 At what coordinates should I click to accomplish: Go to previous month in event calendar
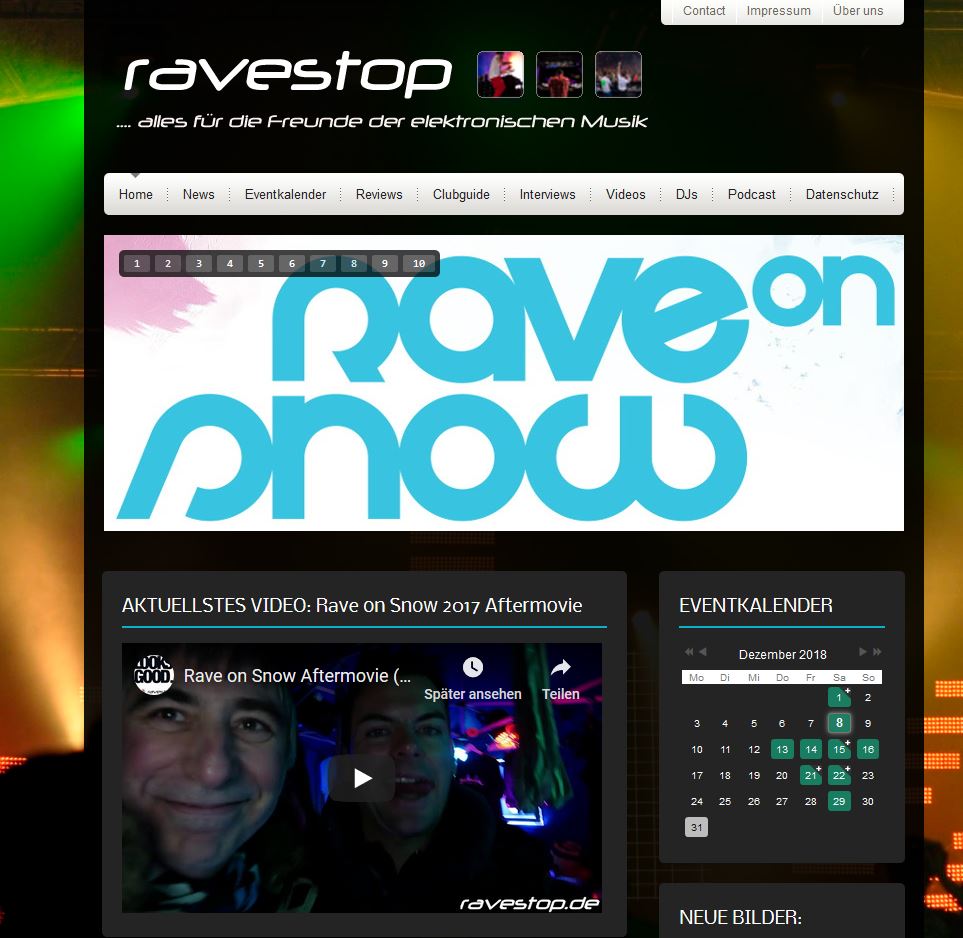click(703, 652)
